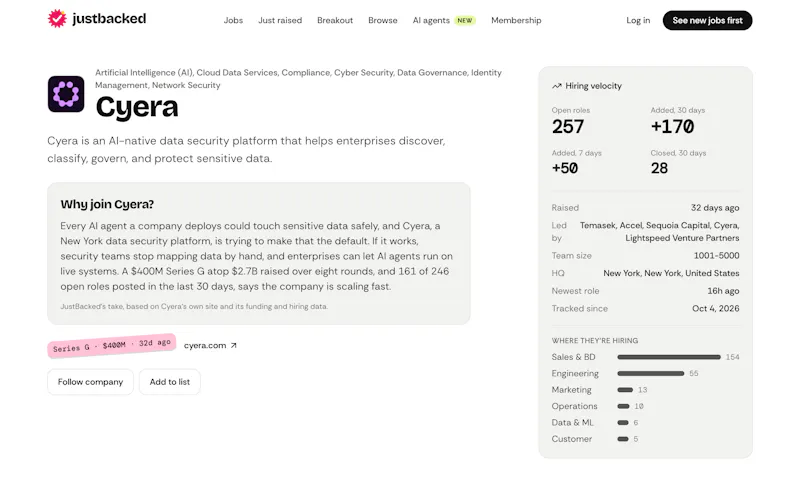Click the Hiring velocity panel title
This screenshot has width=800, height=479.
tap(593, 86)
